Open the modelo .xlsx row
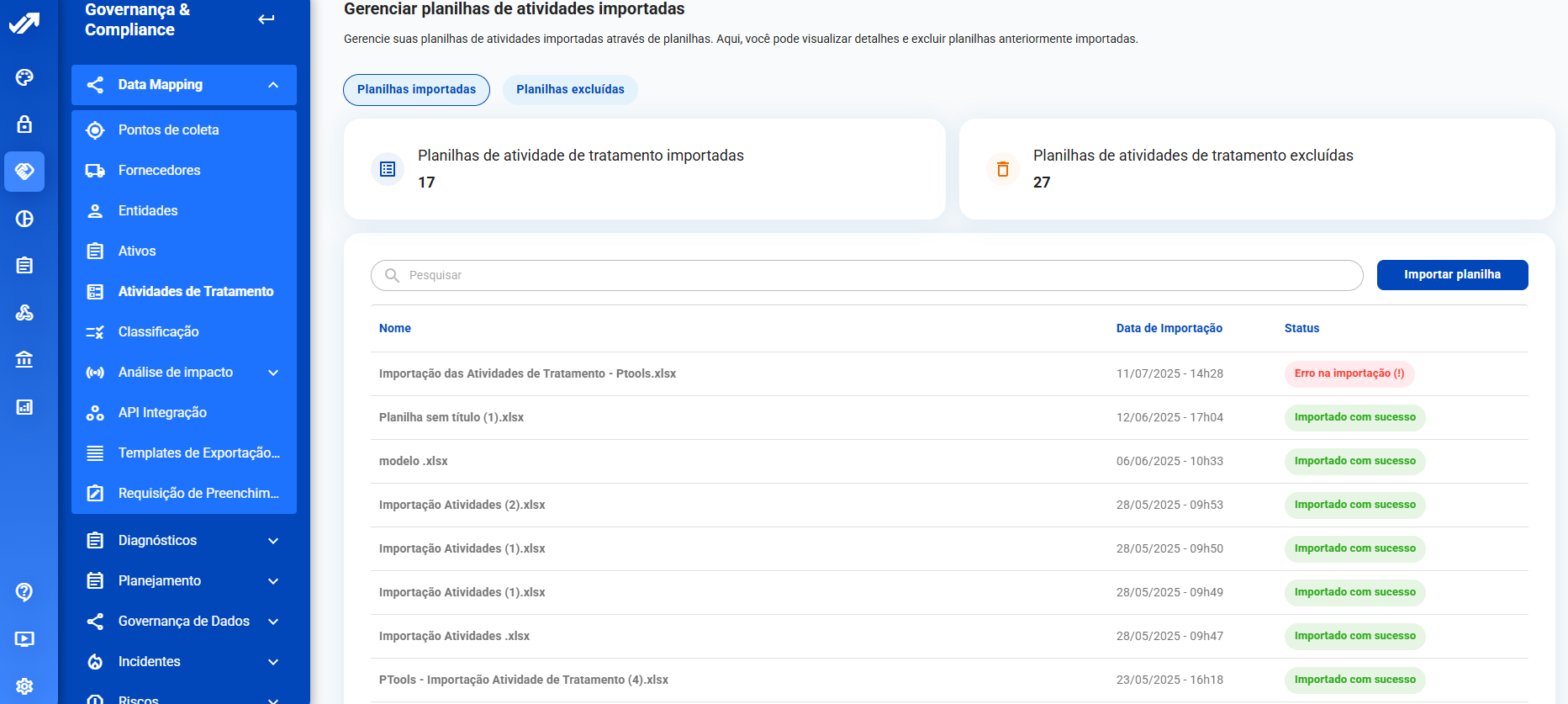The height and width of the screenshot is (704, 1568). pos(414,462)
